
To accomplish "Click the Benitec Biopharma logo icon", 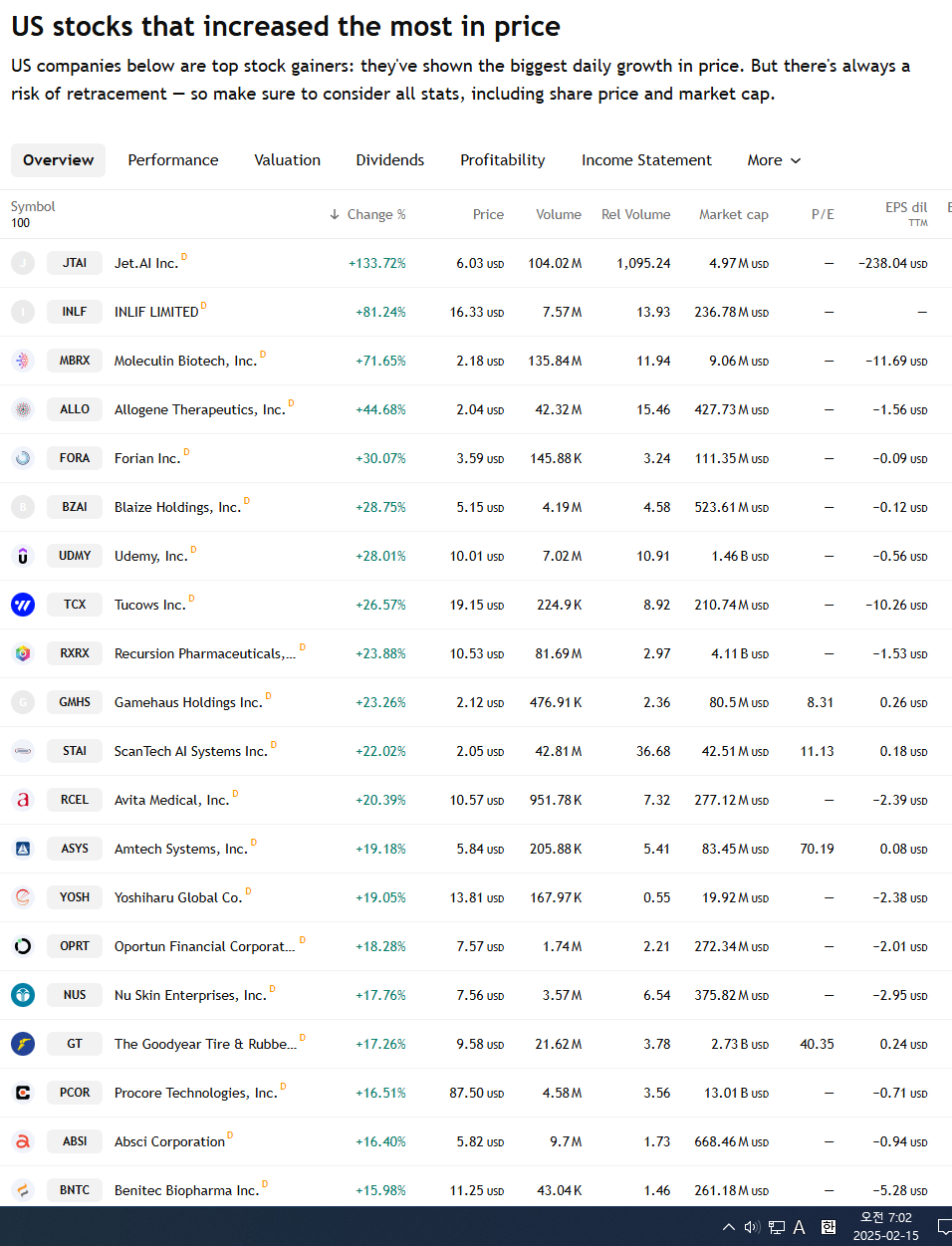I will pos(23,1190).
